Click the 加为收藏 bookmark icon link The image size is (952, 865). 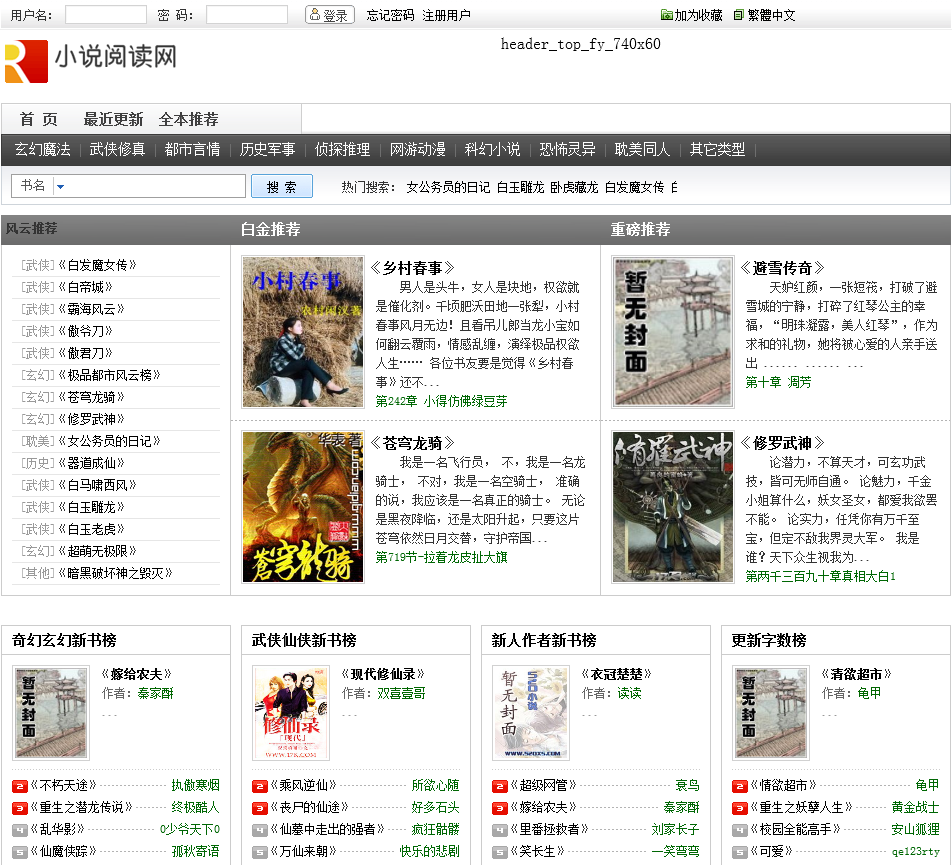click(692, 15)
